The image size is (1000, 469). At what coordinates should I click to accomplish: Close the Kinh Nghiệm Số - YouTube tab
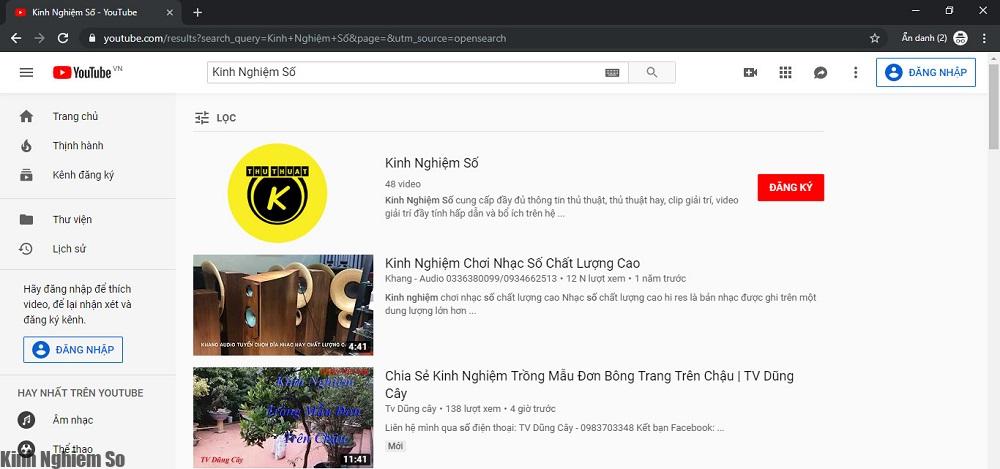pos(168,12)
